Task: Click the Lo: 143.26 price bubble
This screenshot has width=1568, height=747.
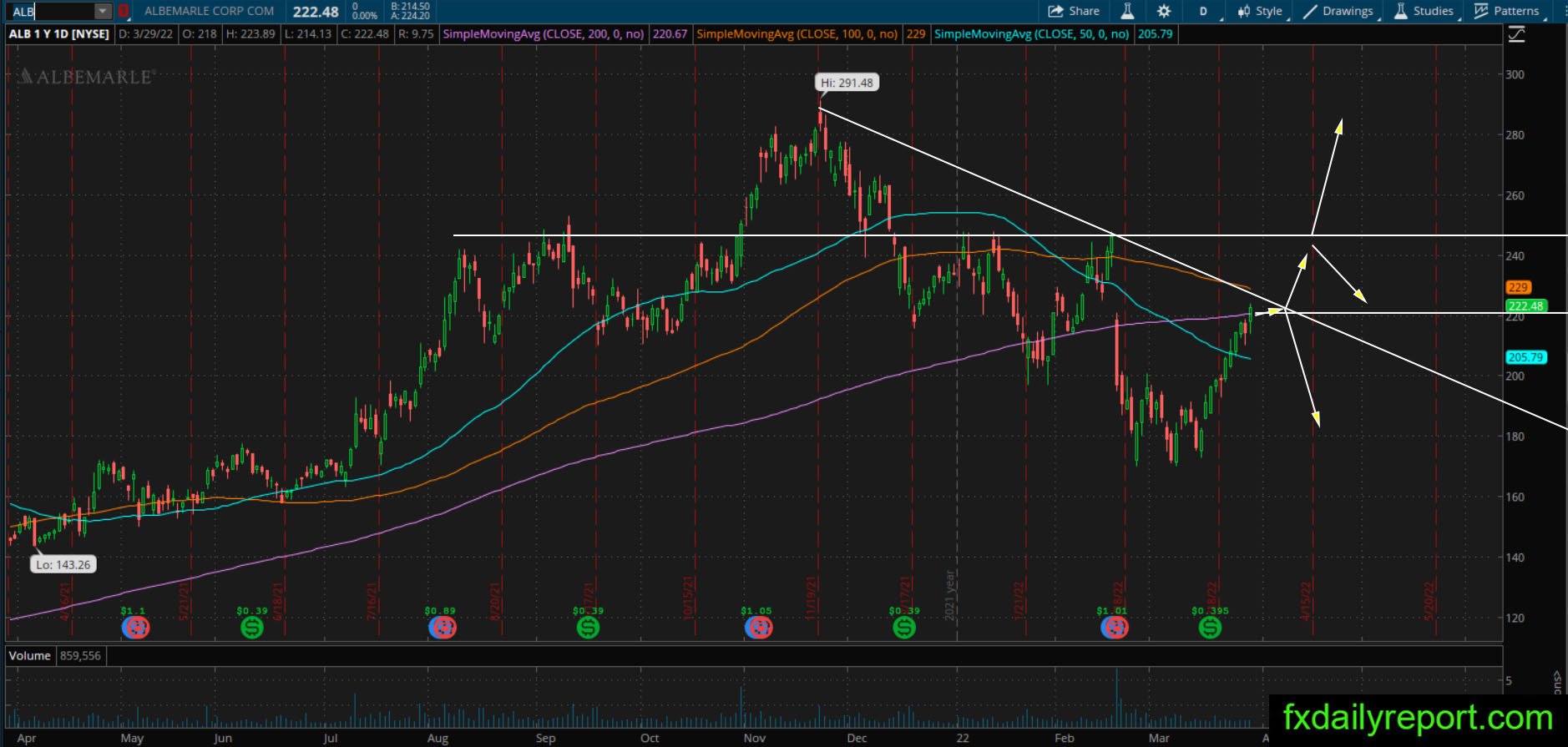Action: click(x=63, y=565)
